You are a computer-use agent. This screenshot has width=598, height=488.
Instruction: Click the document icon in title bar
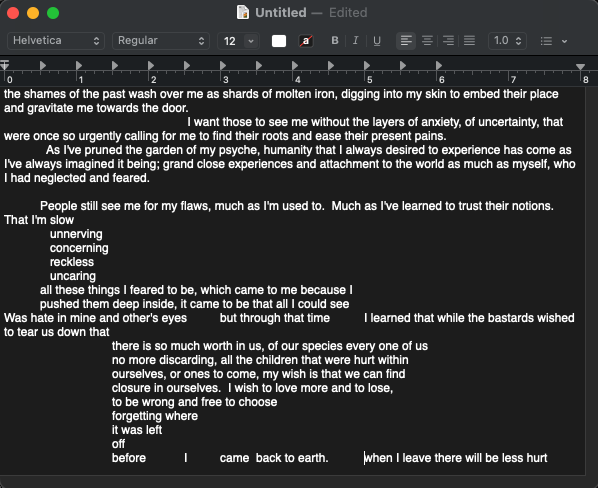coord(243,13)
